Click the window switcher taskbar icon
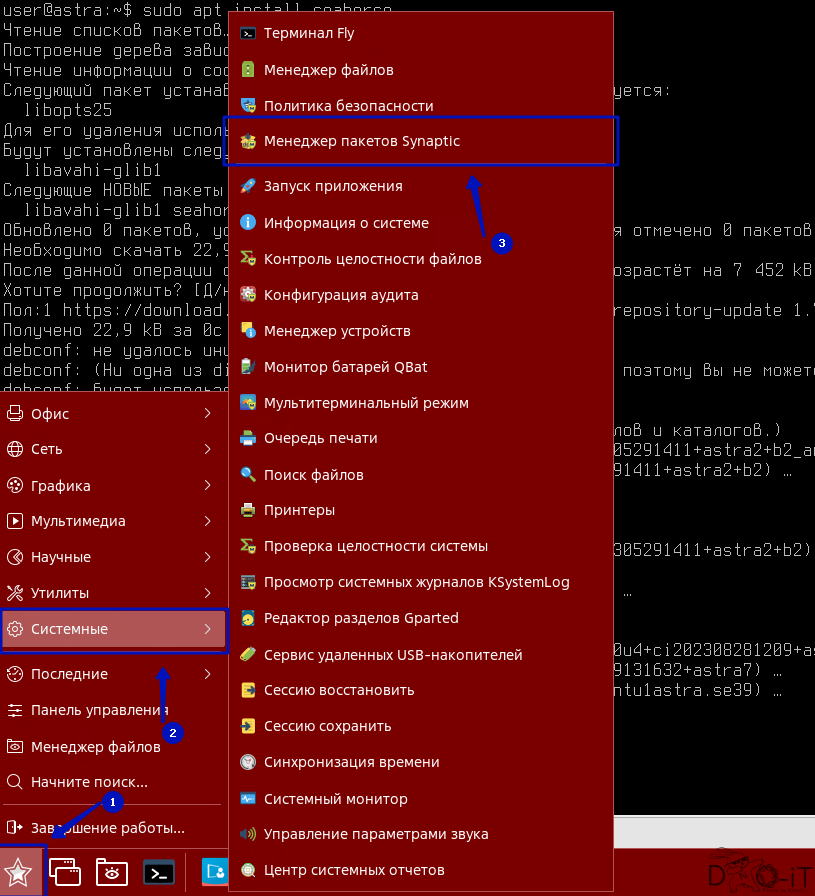 point(65,873)
